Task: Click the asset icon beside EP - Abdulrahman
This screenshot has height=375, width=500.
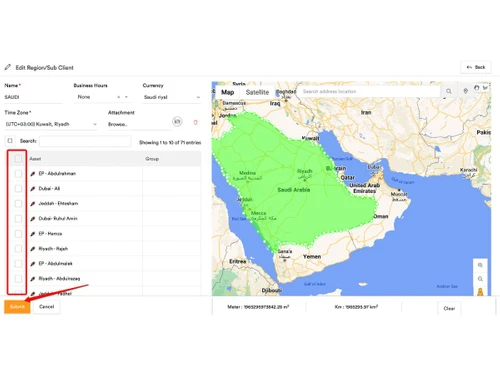Action: tap(33, 174)
